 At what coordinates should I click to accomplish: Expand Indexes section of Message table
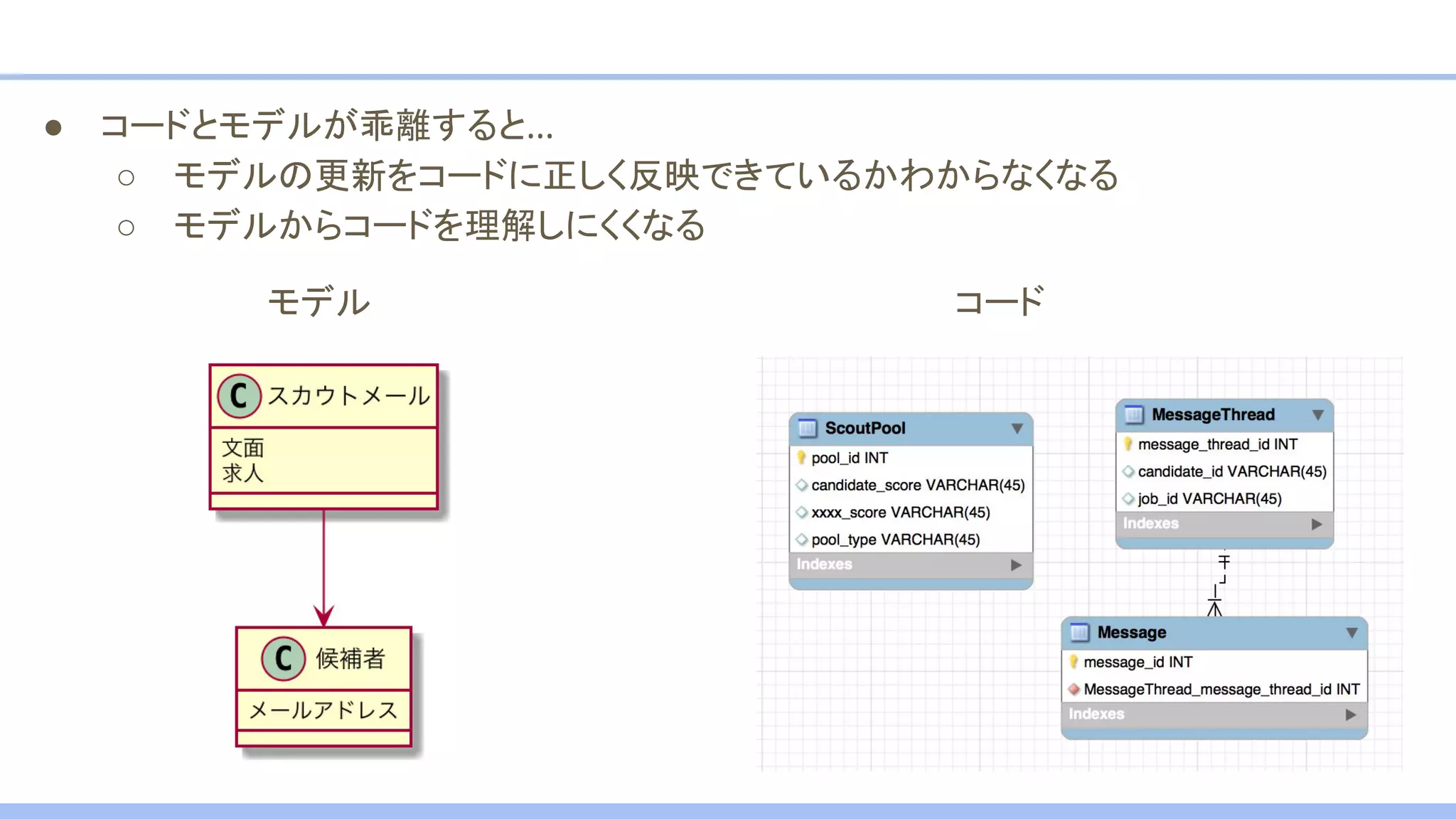(1351, 714)
